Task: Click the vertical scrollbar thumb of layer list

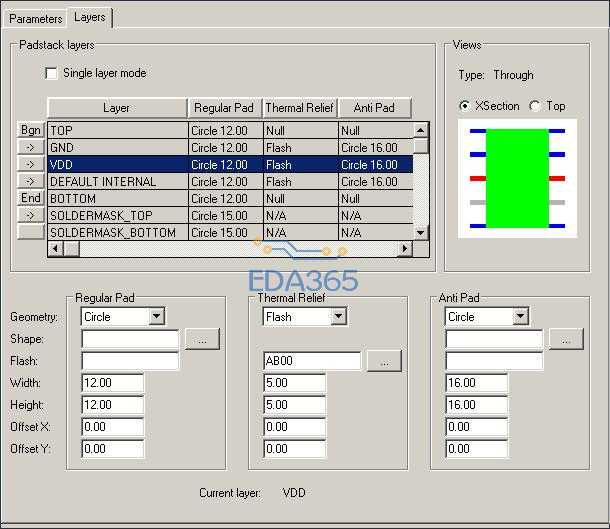Action: [x=421, y=145]
